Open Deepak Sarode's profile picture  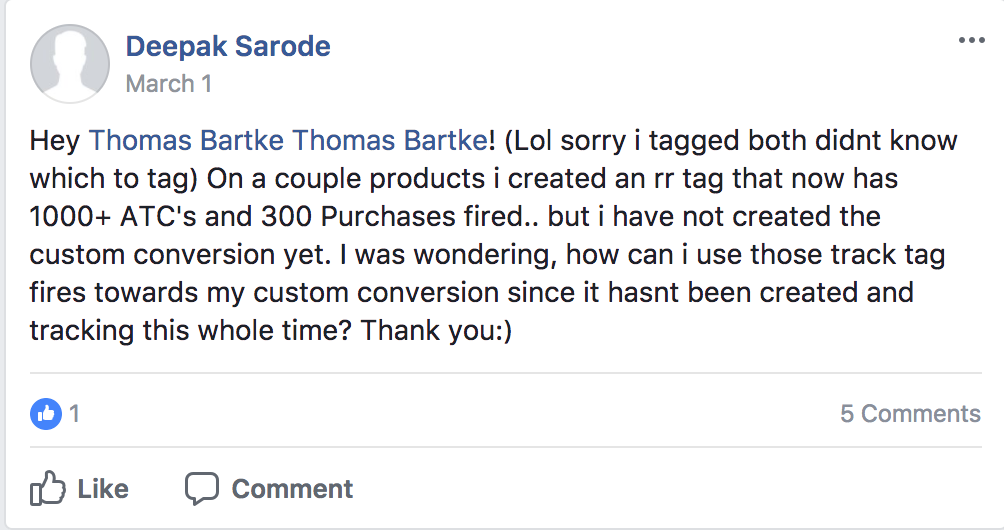70,64
